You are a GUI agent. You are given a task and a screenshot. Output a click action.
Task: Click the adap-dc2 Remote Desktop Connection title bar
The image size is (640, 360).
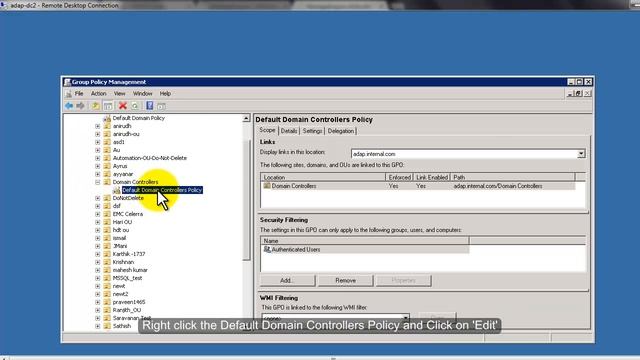[320, 5]
